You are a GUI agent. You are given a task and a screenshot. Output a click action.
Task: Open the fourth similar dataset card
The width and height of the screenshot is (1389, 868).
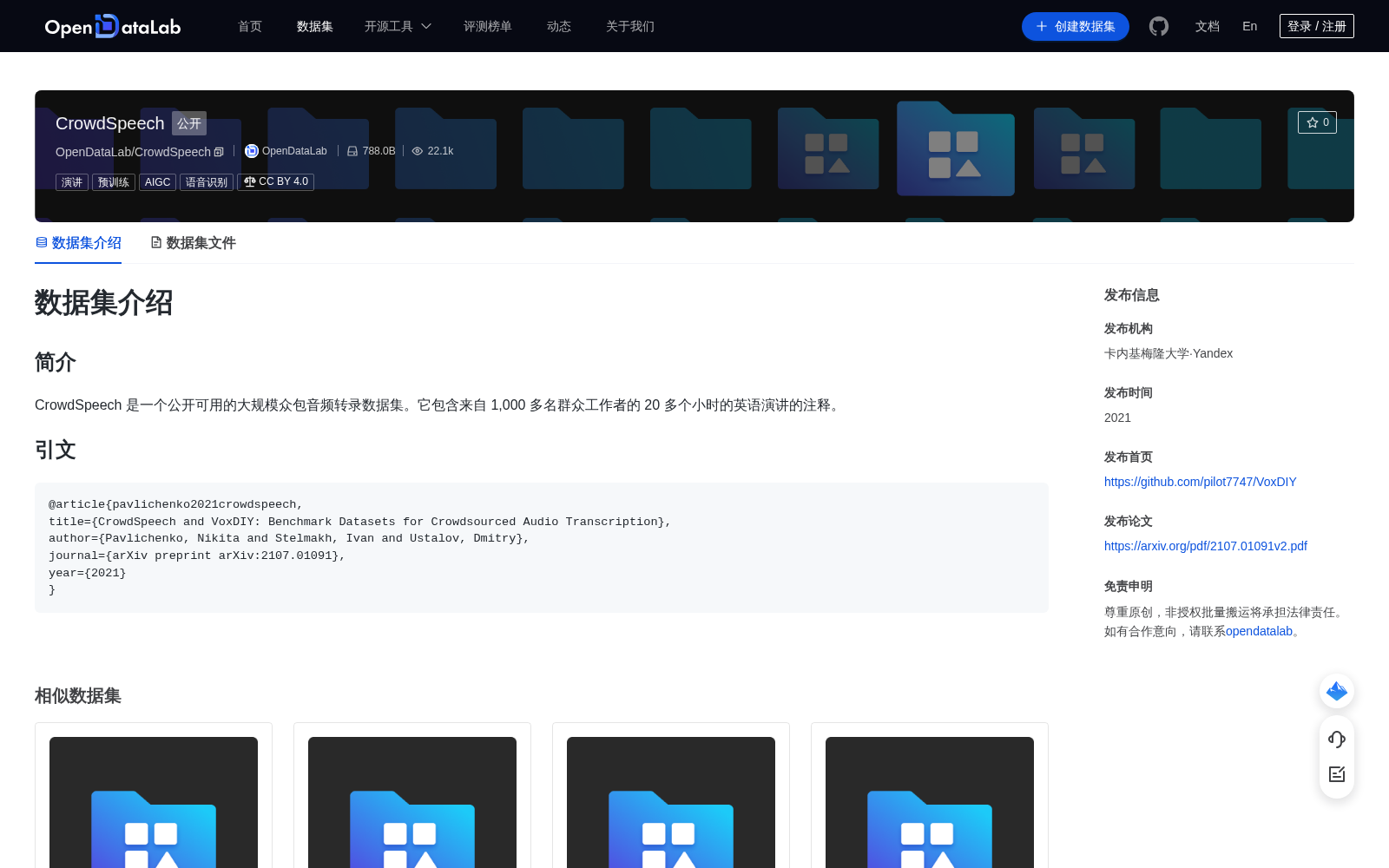(930, 795)
